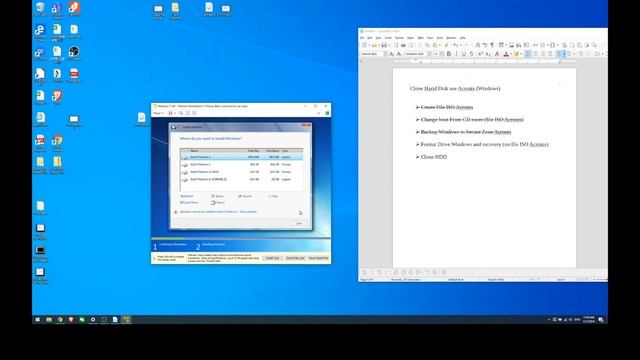Apply highlighting color in Writer
This screenshot has width=640, height=360.
[517, 54]
